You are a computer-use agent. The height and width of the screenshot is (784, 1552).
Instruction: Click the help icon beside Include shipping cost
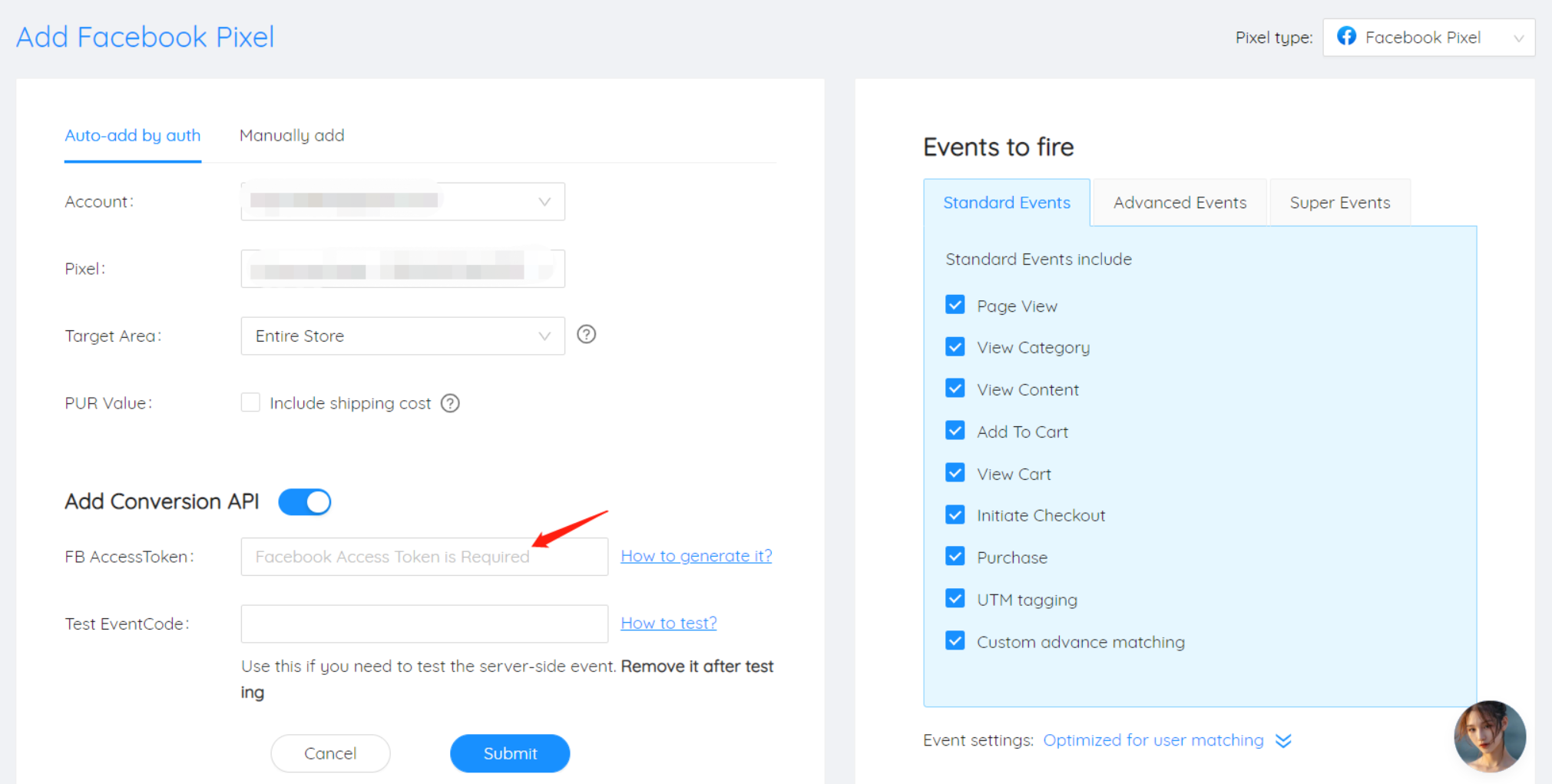click(450, 403)
